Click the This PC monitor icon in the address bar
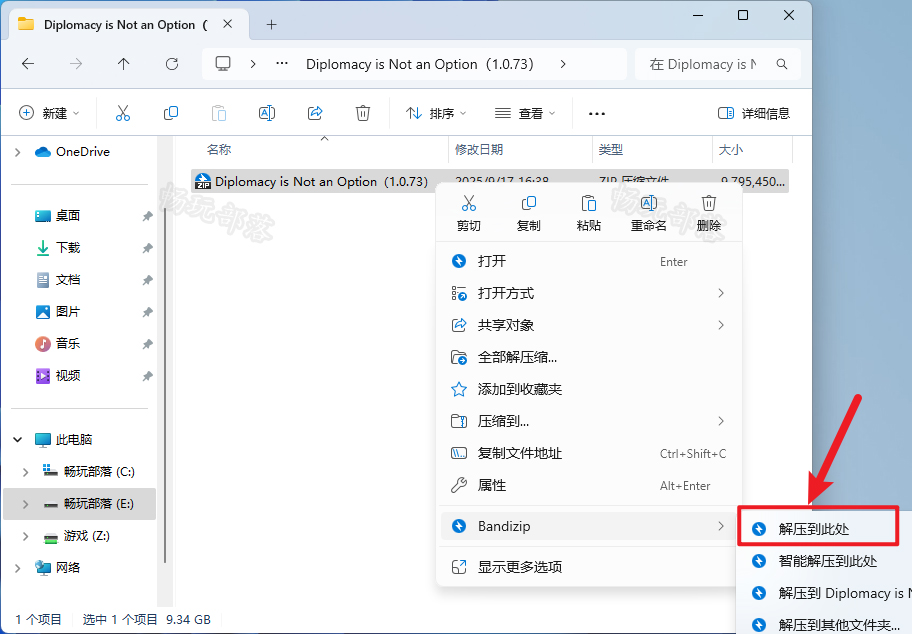The width and height of the screenshot is (912, 634). tap(223, 63)
